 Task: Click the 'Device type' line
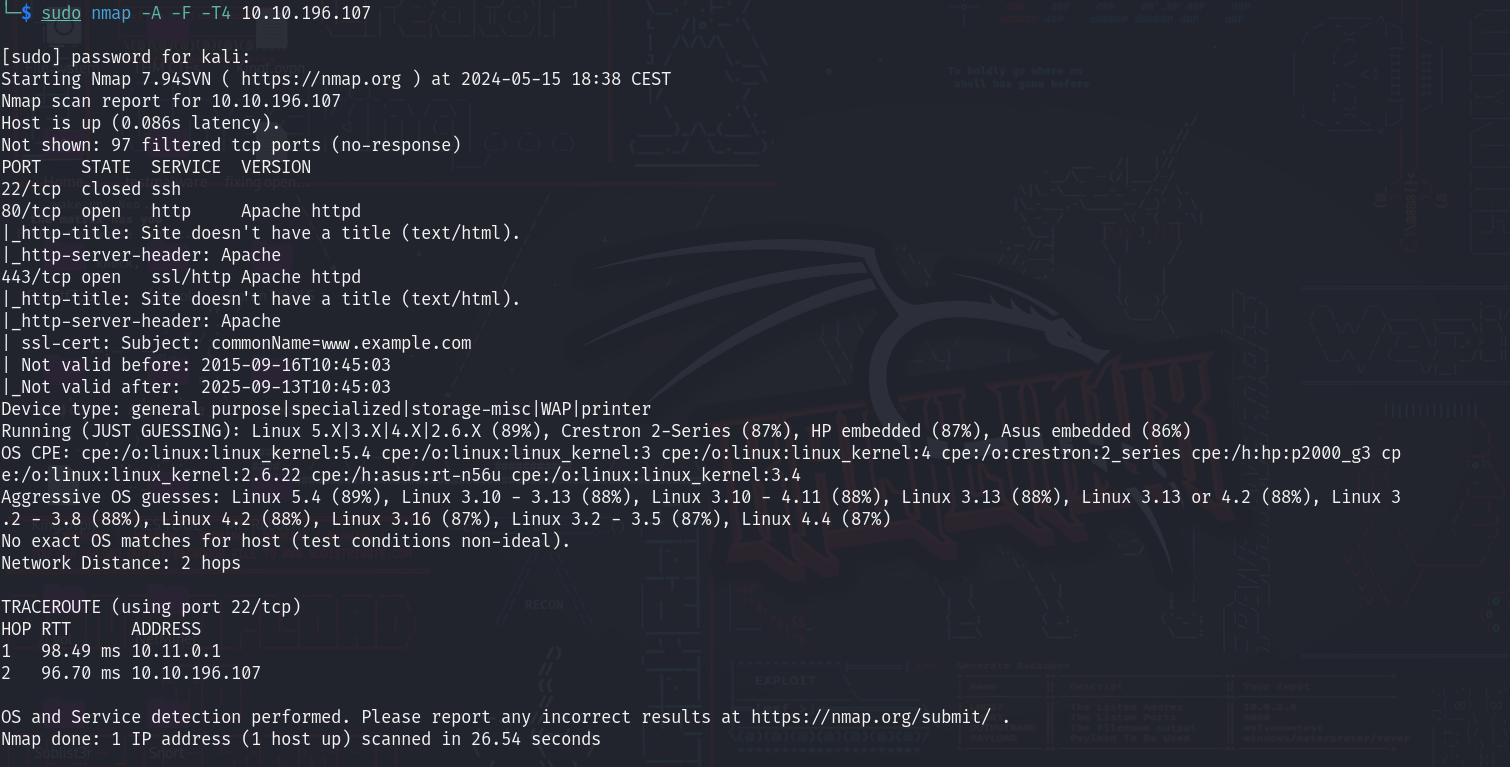(x=326, y=409)
